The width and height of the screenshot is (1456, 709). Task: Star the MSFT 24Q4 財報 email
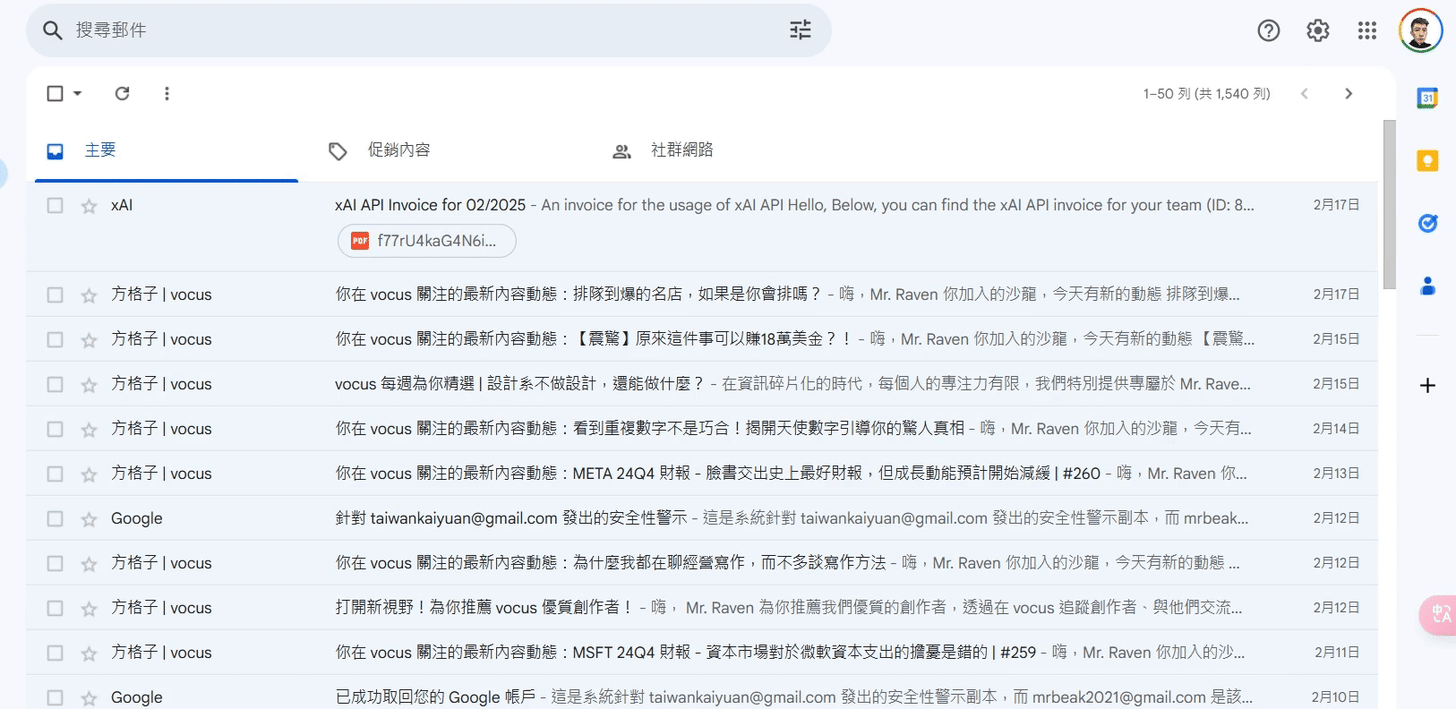pyautogui.click(x=89, y=653)
